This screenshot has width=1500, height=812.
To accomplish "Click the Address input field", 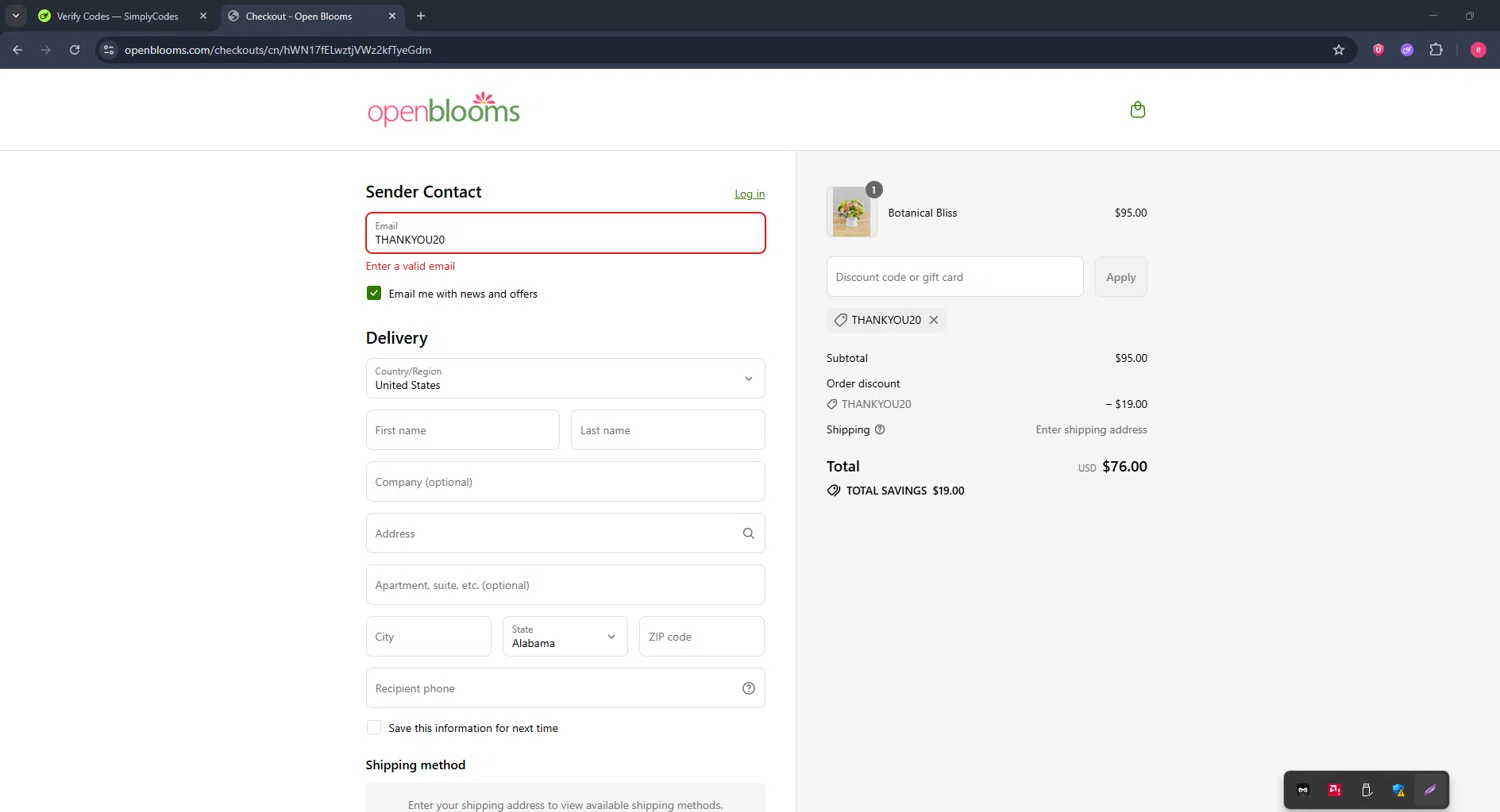I will tap(565, 534).
